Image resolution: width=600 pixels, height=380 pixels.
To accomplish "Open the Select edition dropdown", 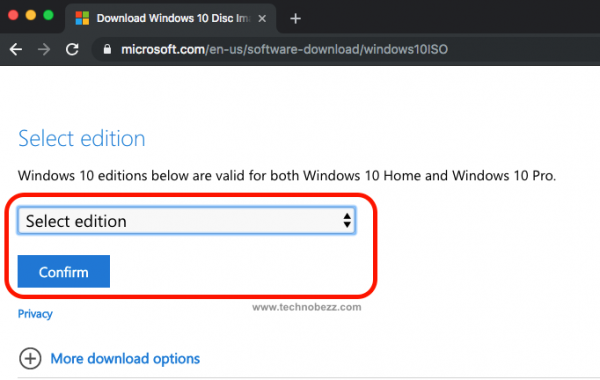I will [x=187, y=221].
